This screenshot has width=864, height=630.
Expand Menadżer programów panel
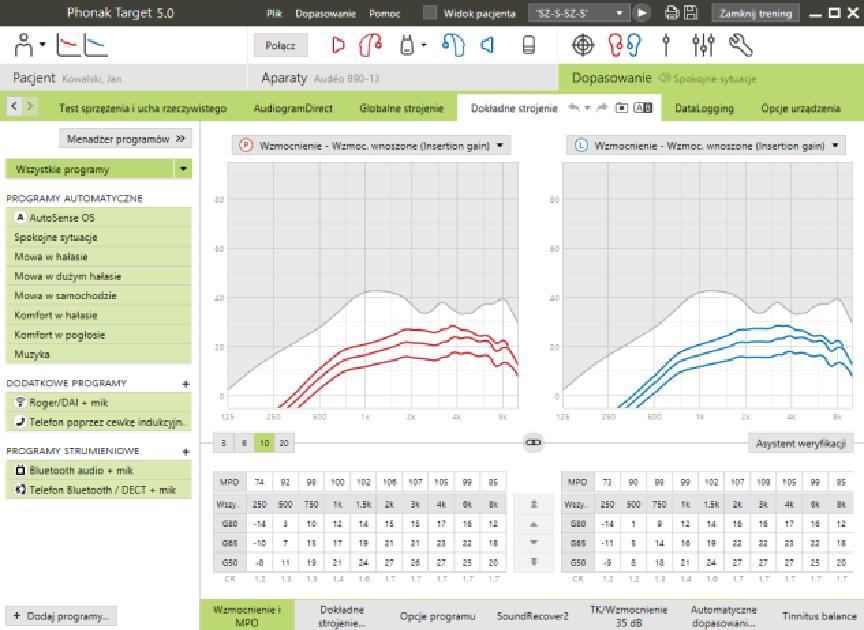click(126, 139)
